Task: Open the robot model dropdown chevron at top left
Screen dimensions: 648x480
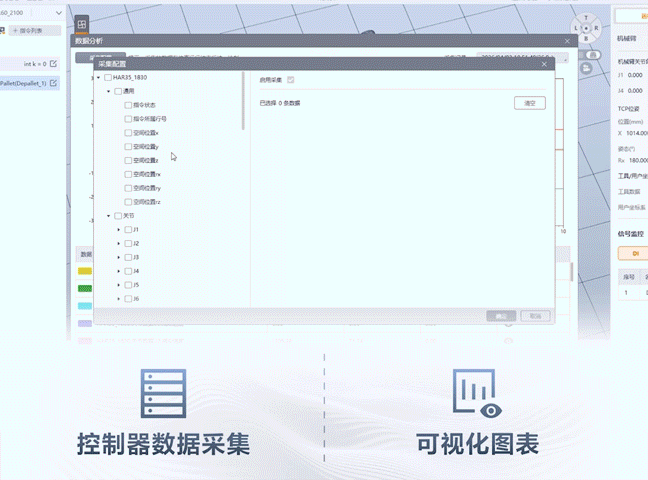Action: pos(59,13)
